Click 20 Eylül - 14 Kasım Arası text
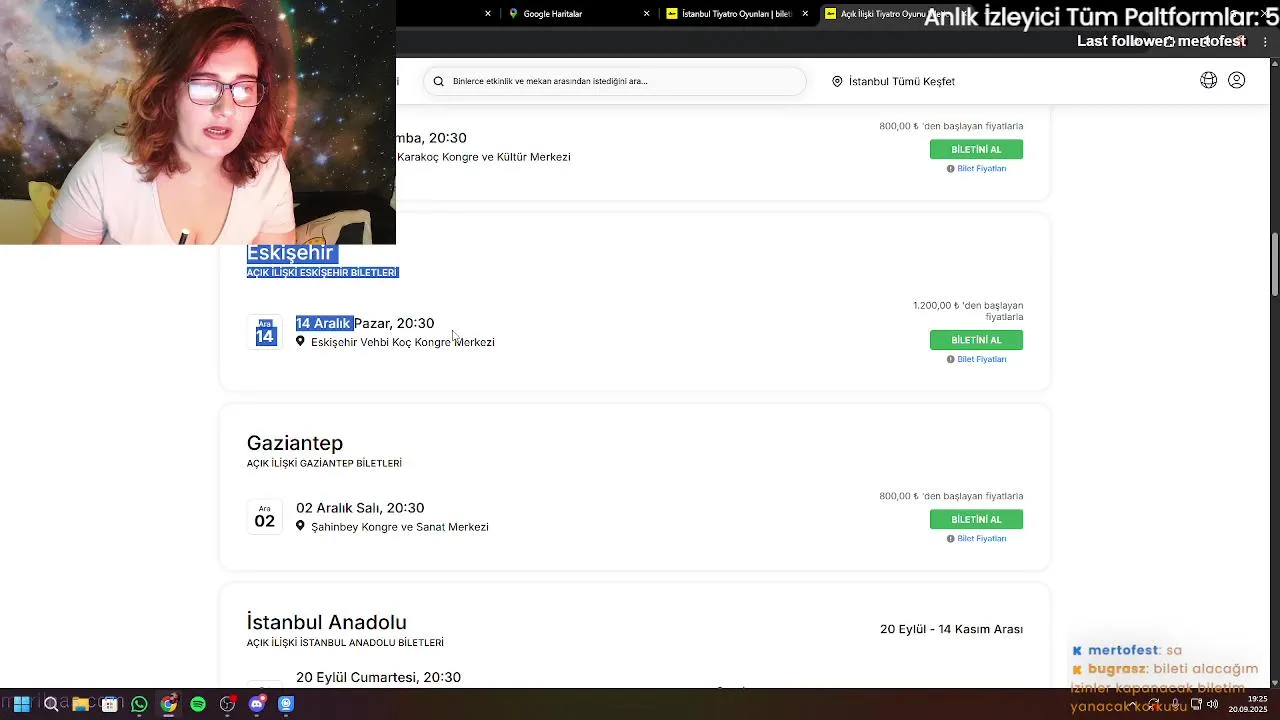This screenshot has width=1280, height=720. pos(951,629)
